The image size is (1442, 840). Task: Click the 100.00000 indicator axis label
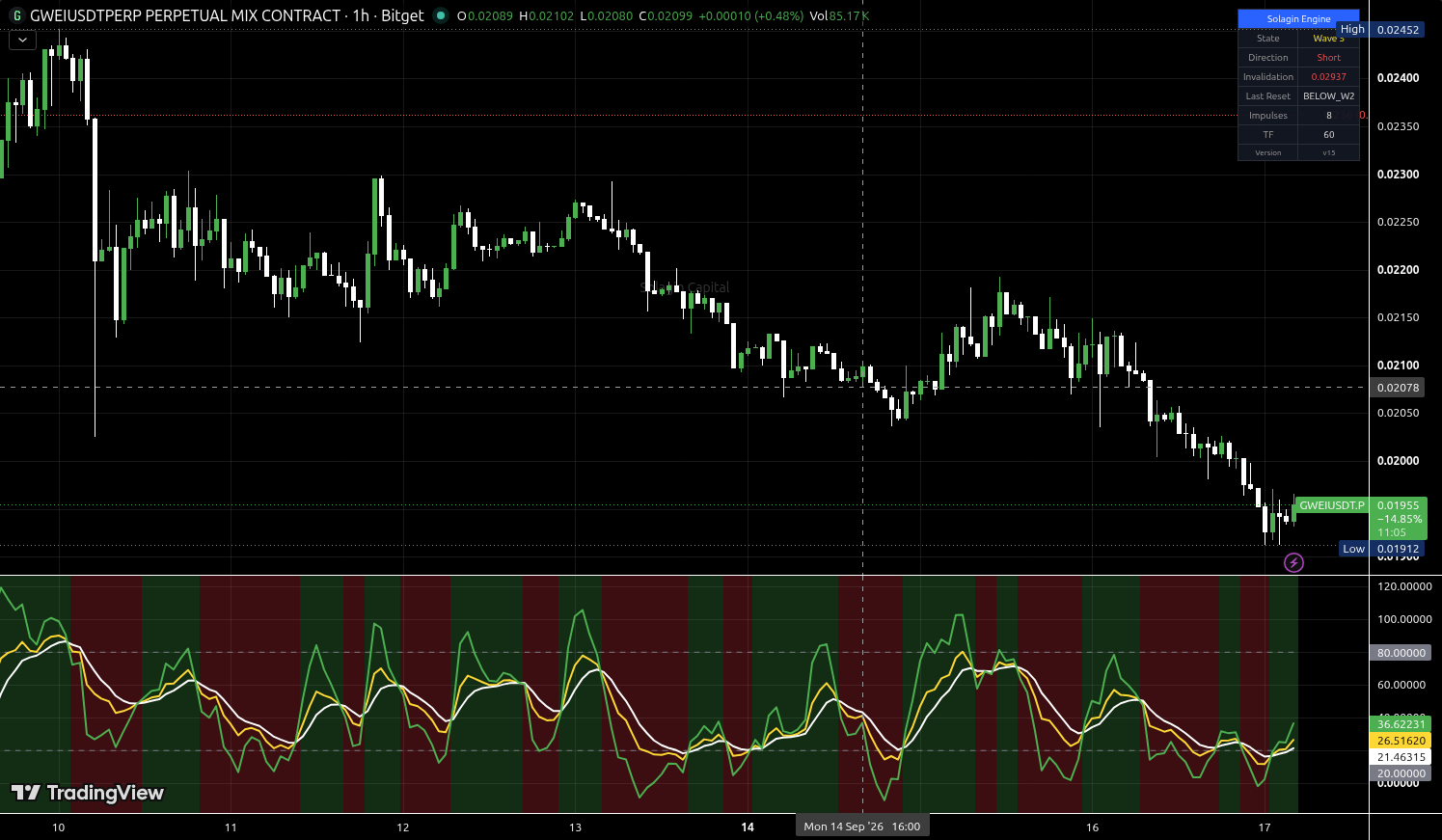pos(1404,619)
